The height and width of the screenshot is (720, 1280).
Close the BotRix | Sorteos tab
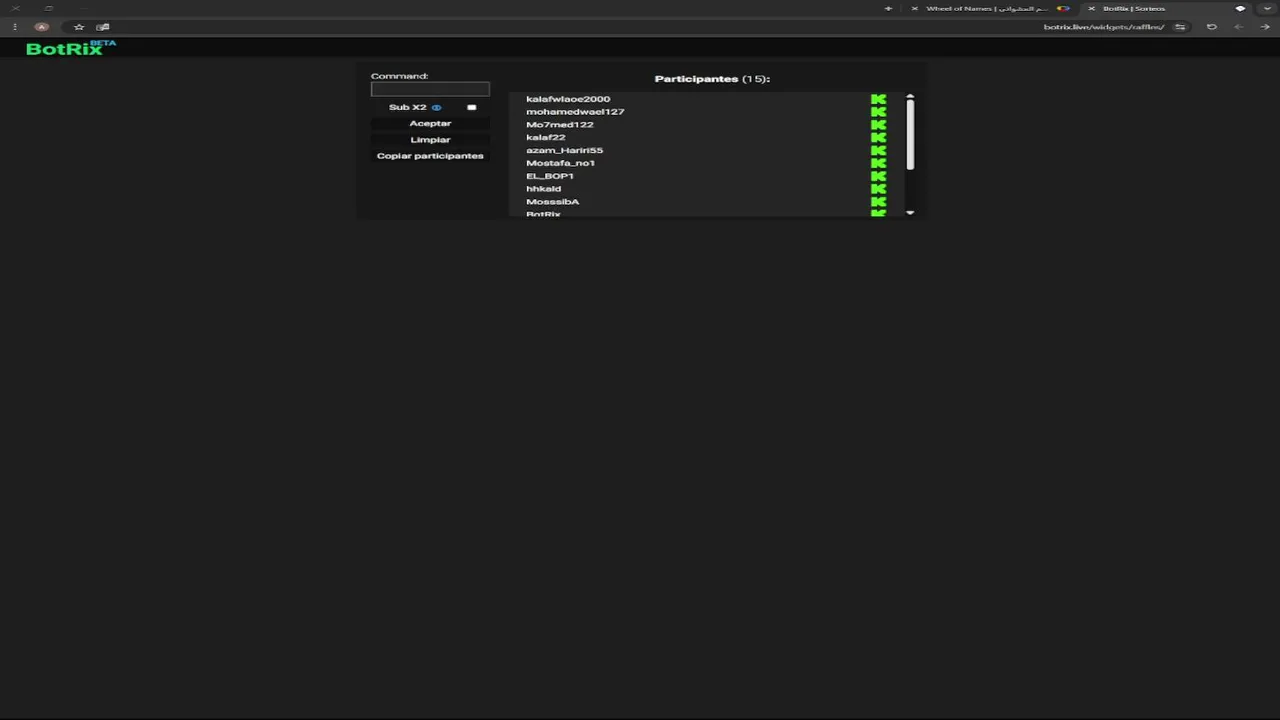(x=1091, y=8)
